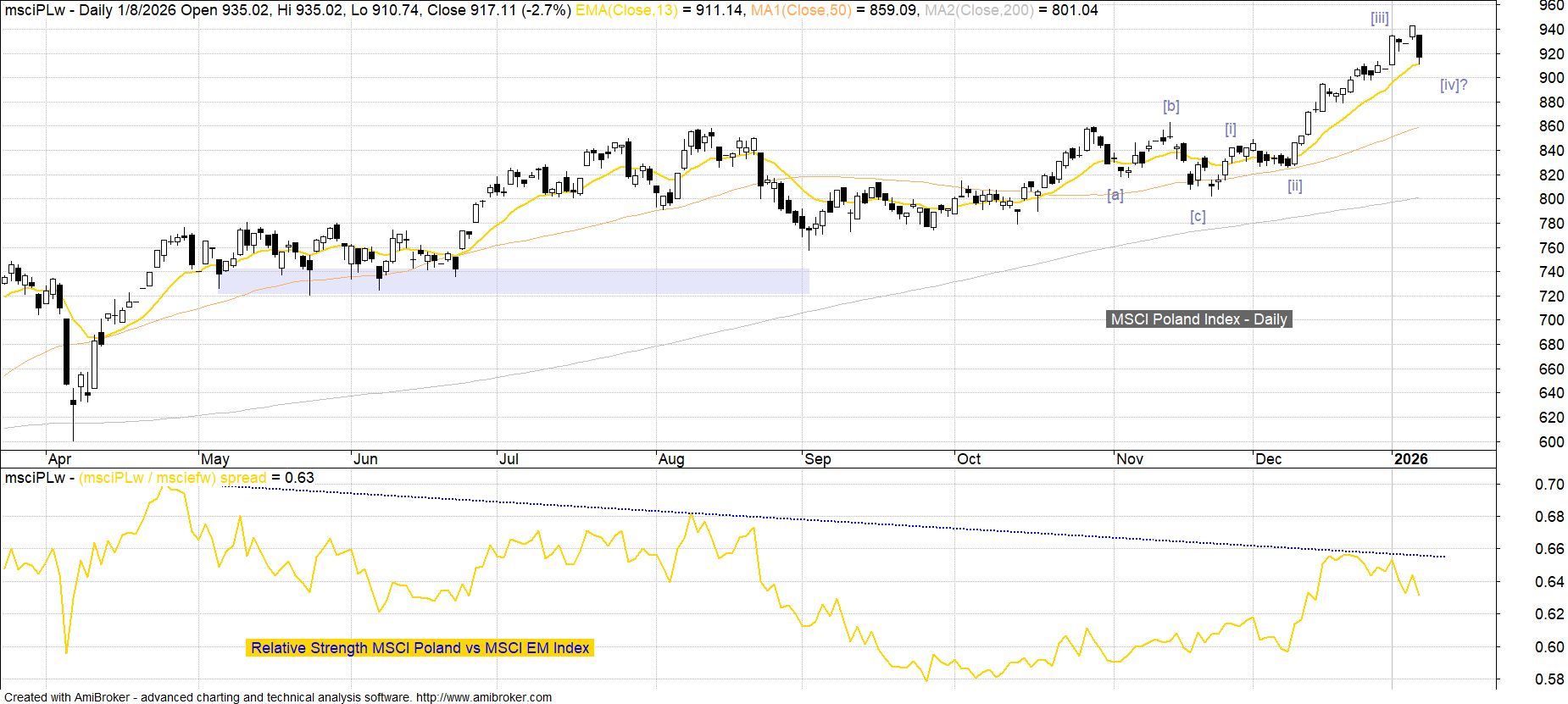Select the [ii] wave annotation

point(1294,186)
